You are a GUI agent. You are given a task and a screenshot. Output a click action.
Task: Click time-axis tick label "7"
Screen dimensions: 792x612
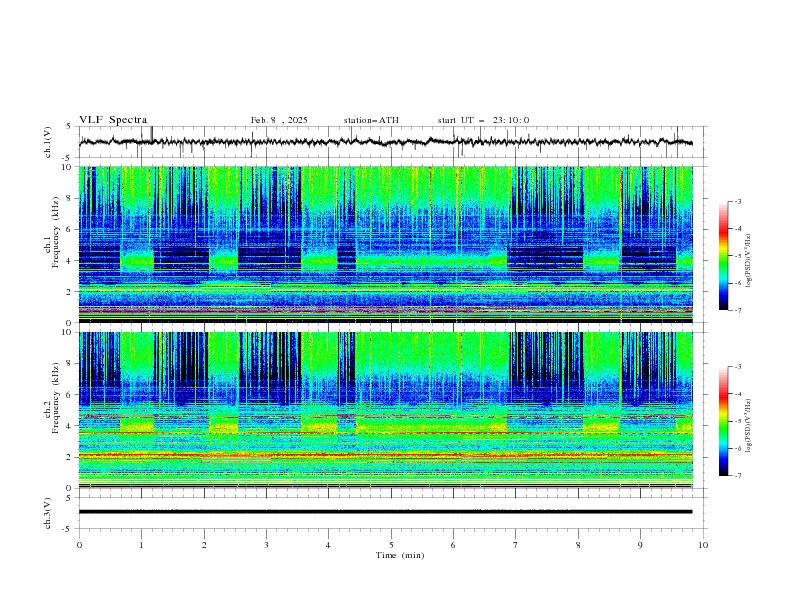click(516, 545)
